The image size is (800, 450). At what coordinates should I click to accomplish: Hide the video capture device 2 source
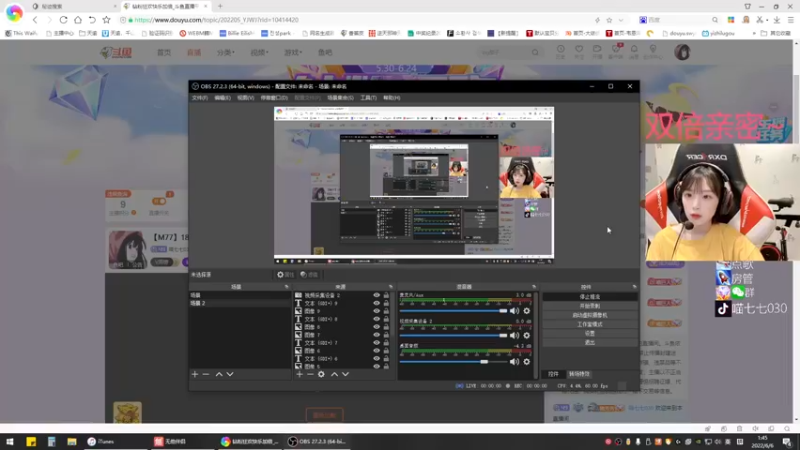377,295
